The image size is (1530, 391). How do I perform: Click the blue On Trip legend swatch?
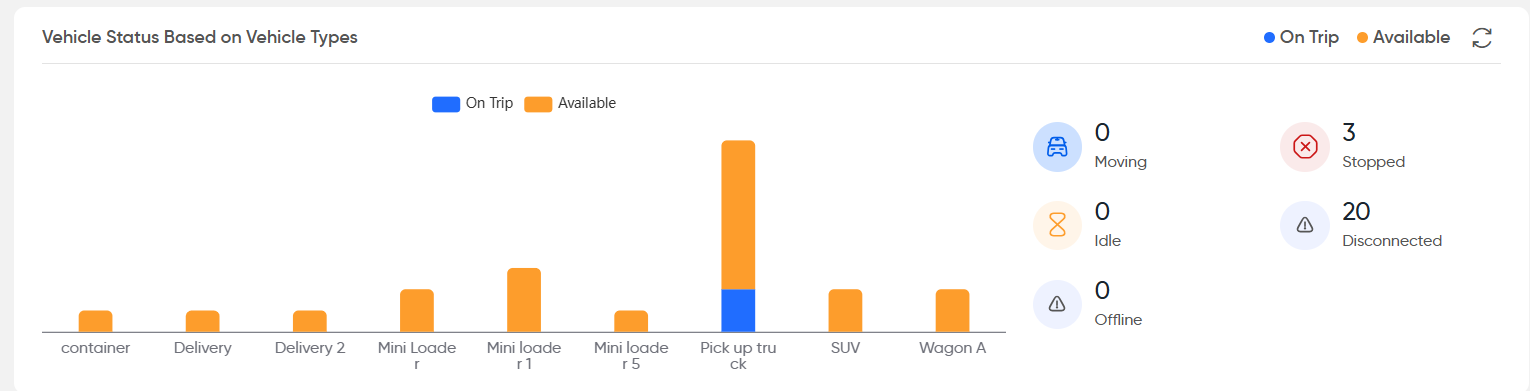[x=446, y=104]
